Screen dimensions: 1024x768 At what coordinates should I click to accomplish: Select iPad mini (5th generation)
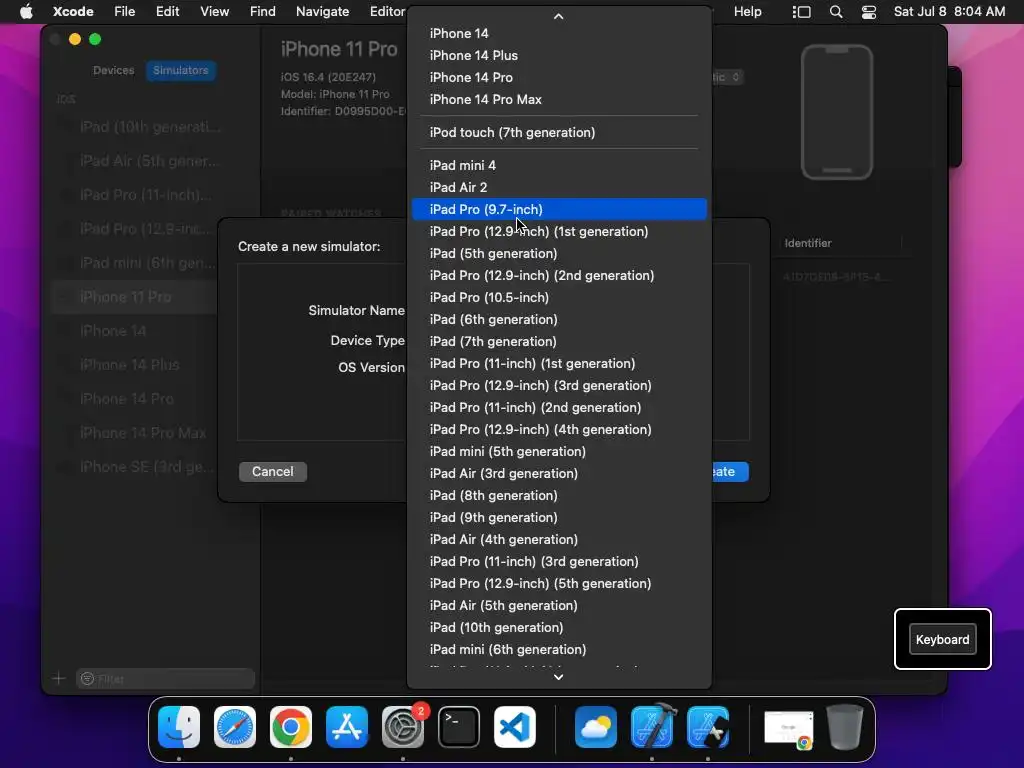(x=559, y=451)
